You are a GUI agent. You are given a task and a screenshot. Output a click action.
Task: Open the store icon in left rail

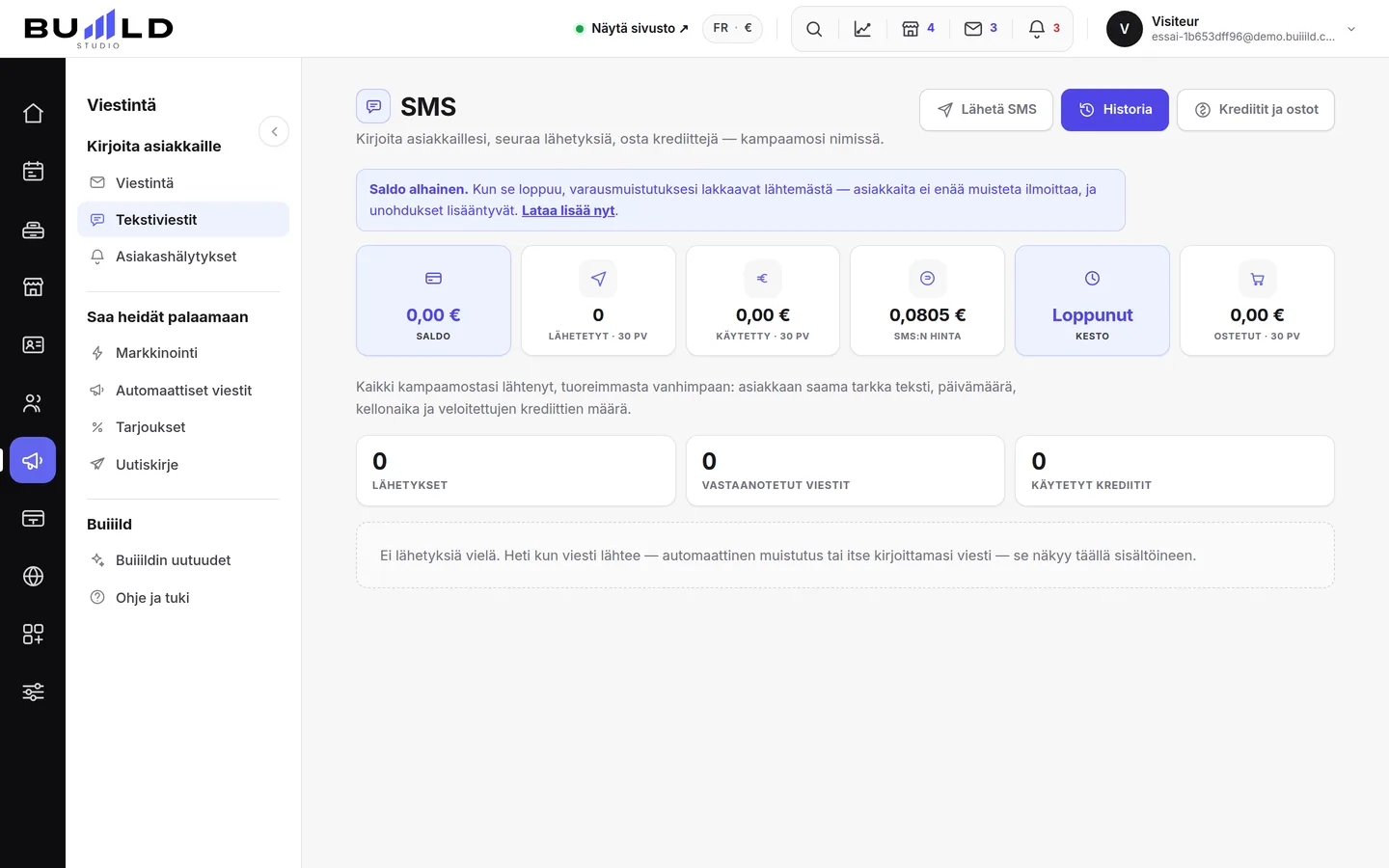tap(33, 287)
